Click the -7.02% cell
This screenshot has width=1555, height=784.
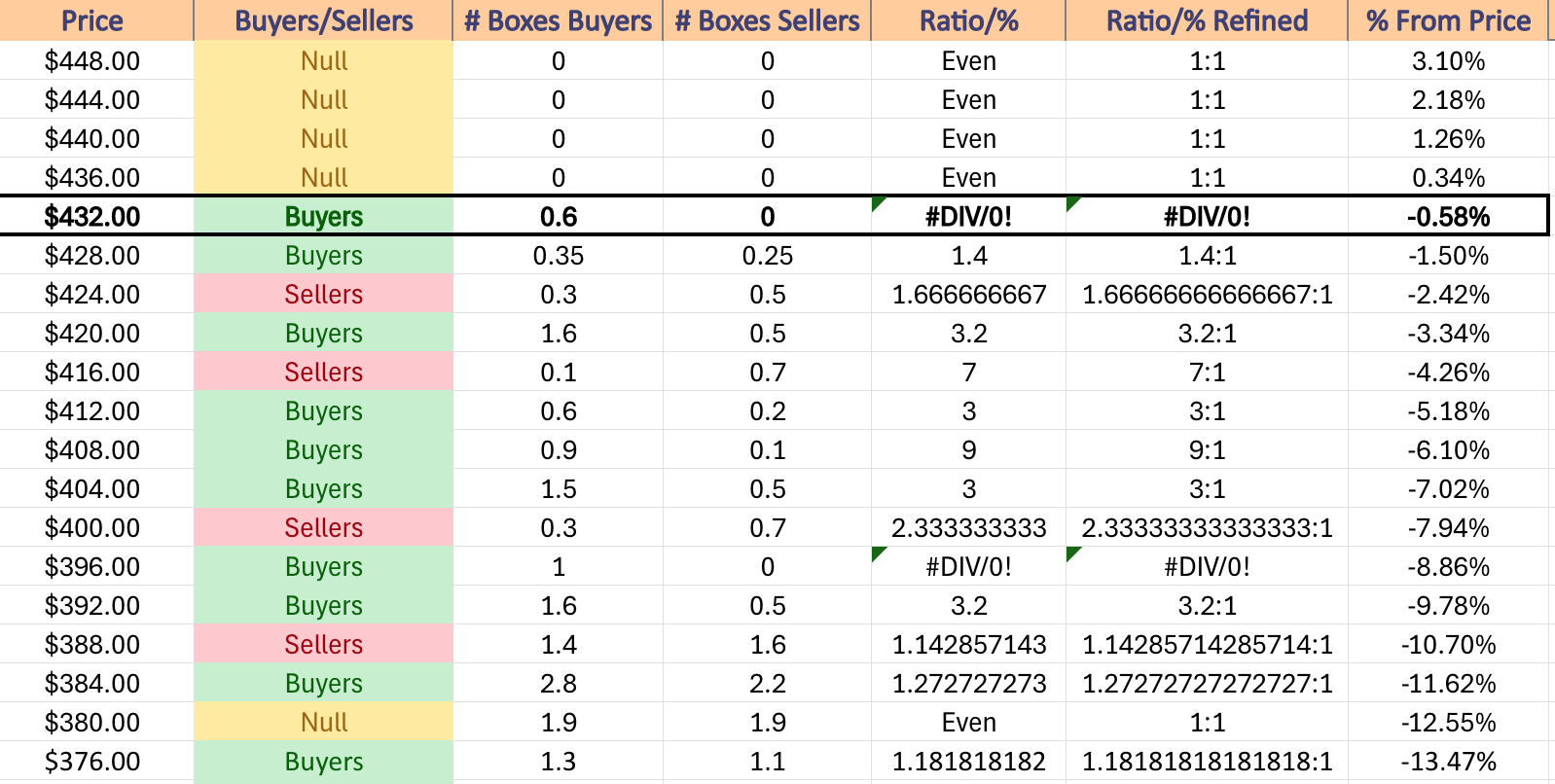tap(1449, 488)
